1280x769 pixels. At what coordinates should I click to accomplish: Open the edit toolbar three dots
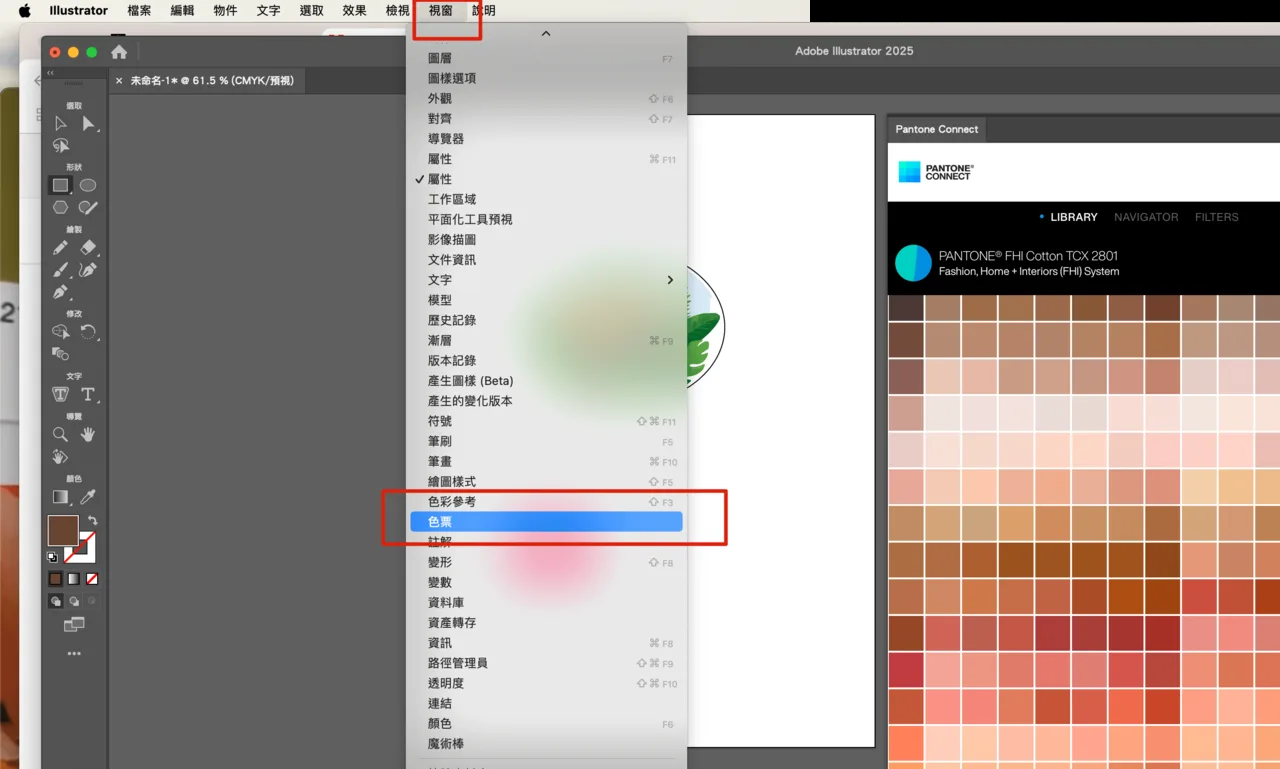74,654
